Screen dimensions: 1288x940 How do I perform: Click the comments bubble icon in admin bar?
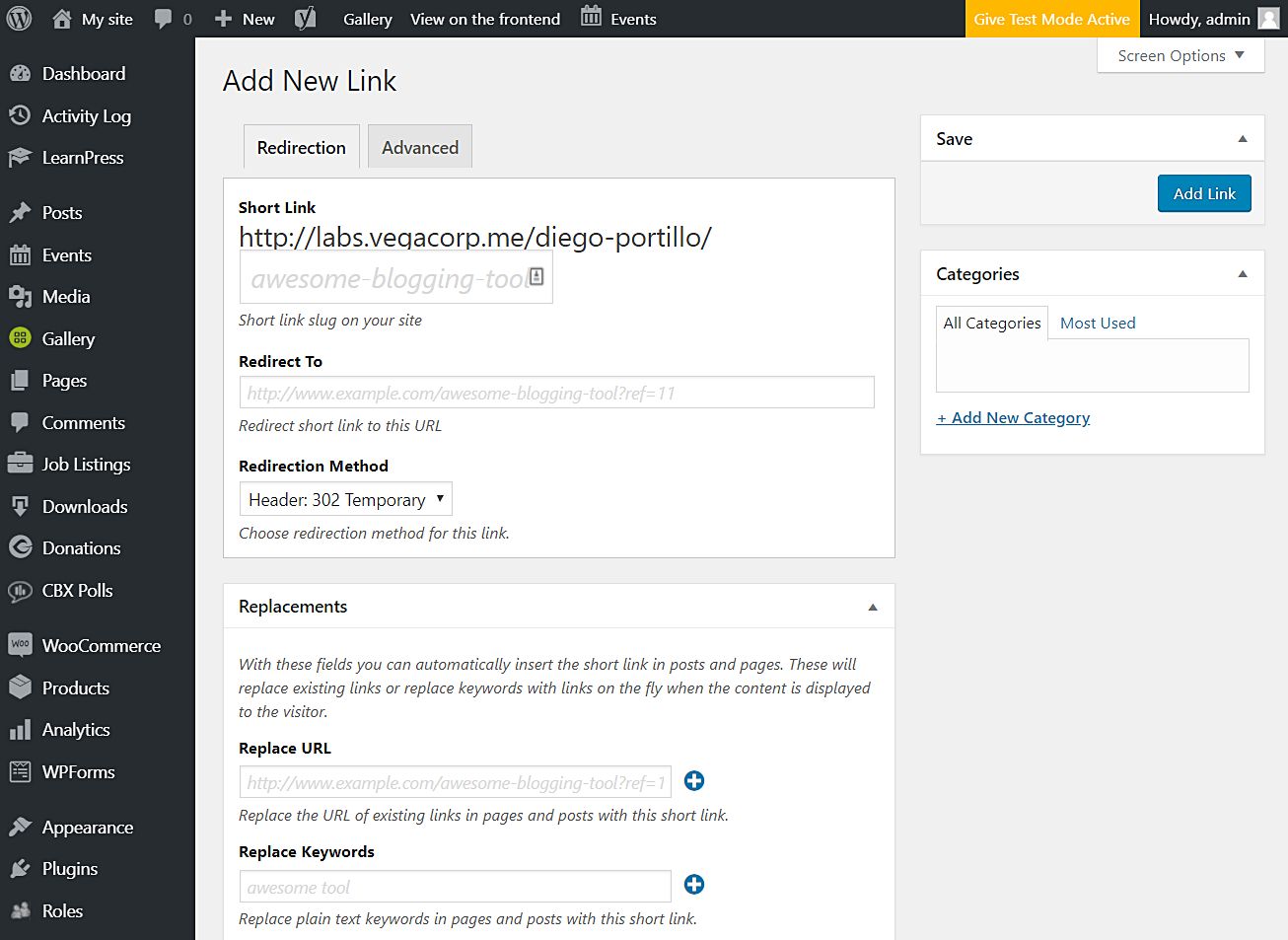click(x=164, y=19)
